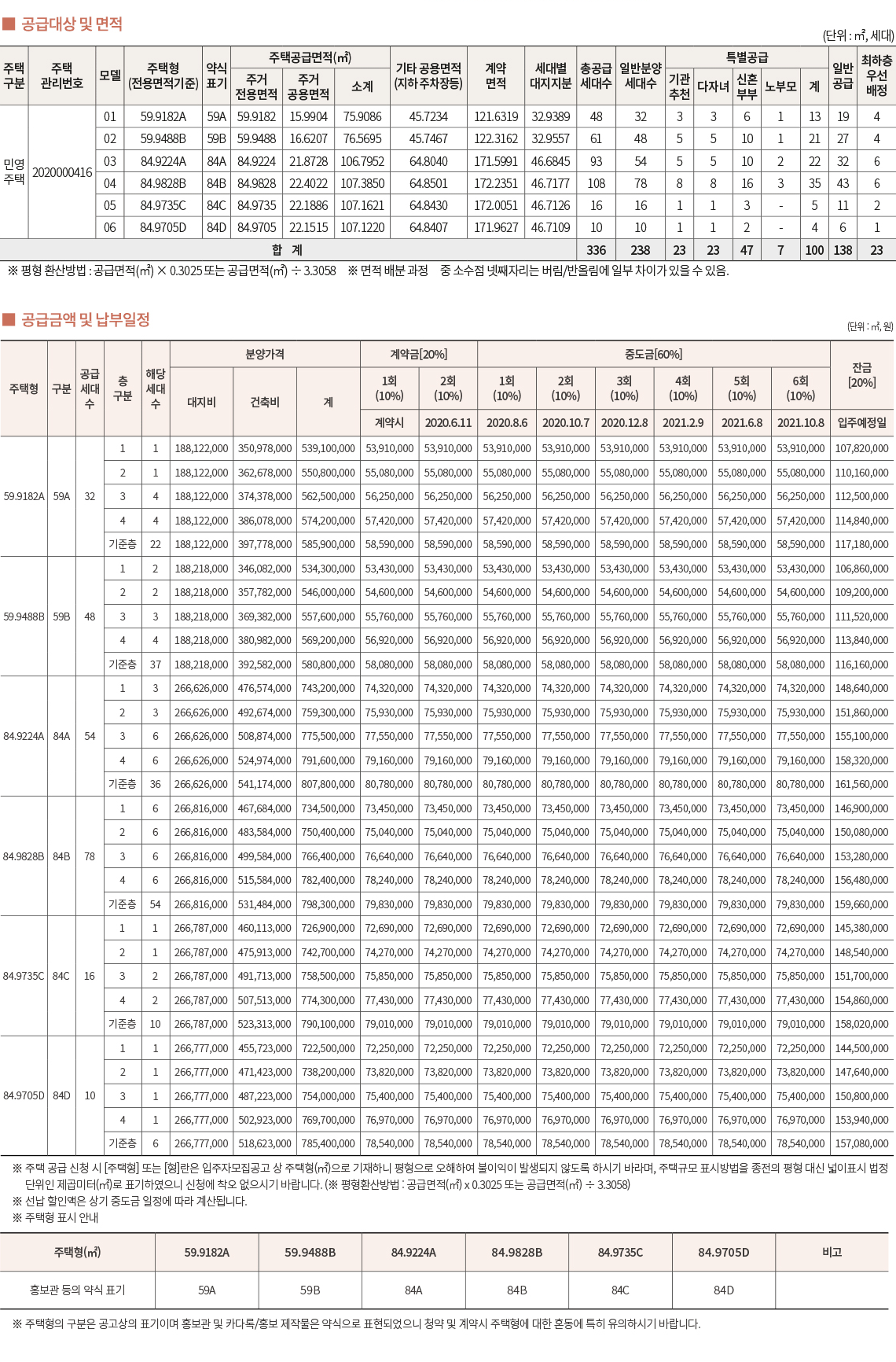Screen dimensions: 896x1362
Task: Click the '합 계' total row label
Action: pyautogui.click(x=287, y=250)
